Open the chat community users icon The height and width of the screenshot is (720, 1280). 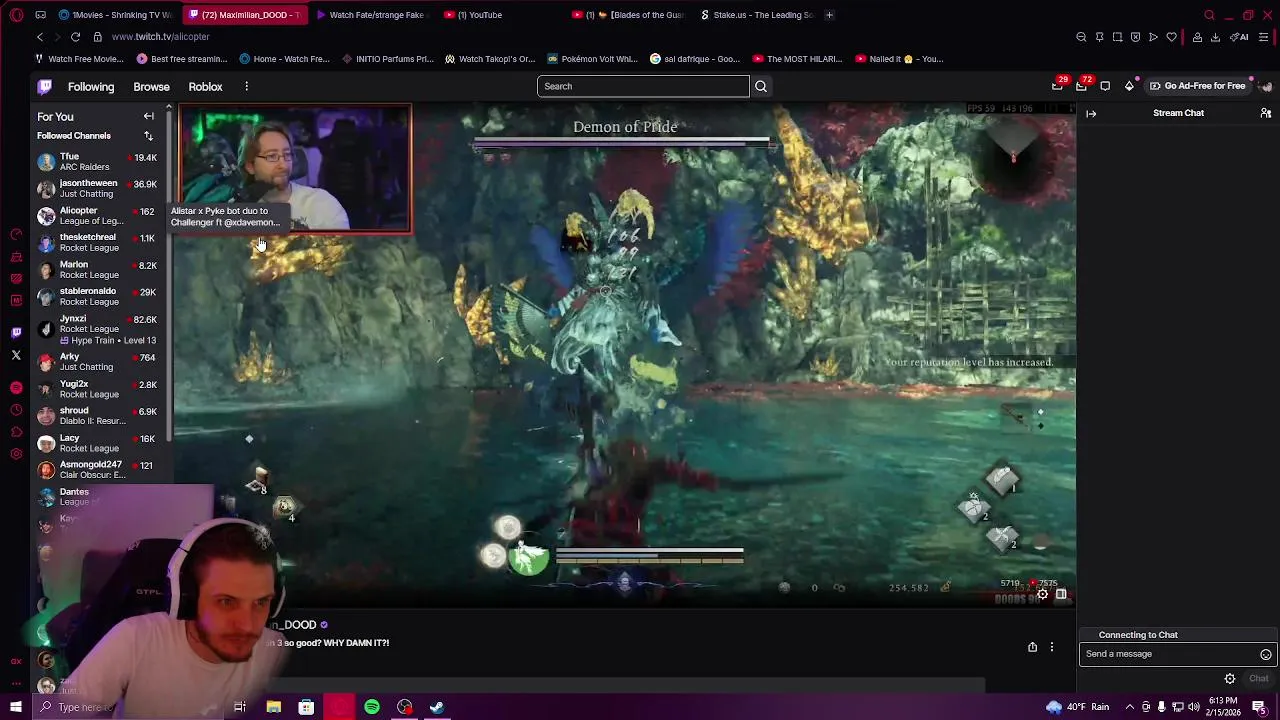(x=1265, y=113)
